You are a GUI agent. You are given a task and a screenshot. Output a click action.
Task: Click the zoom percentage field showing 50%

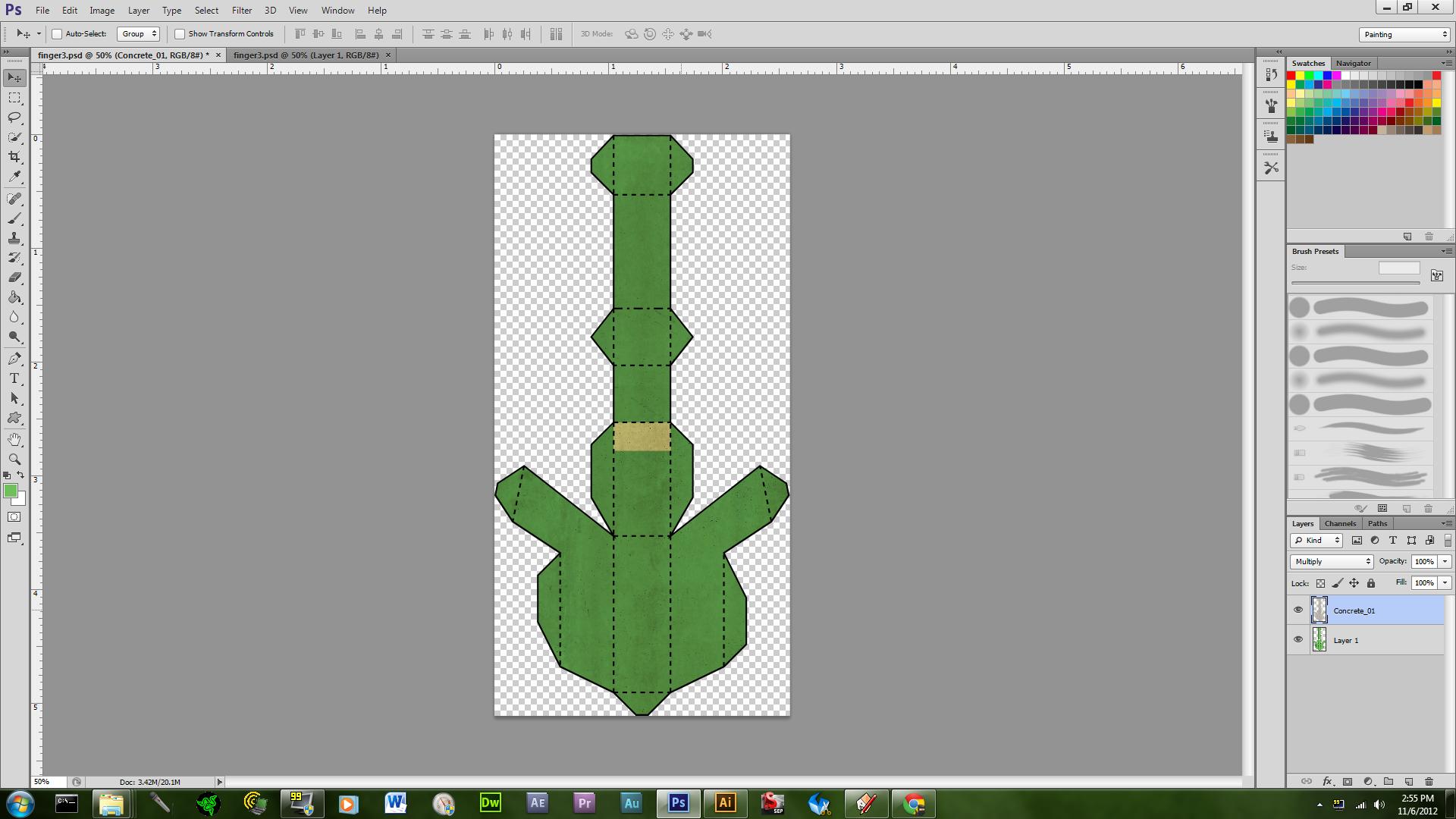tap(48, 782)
